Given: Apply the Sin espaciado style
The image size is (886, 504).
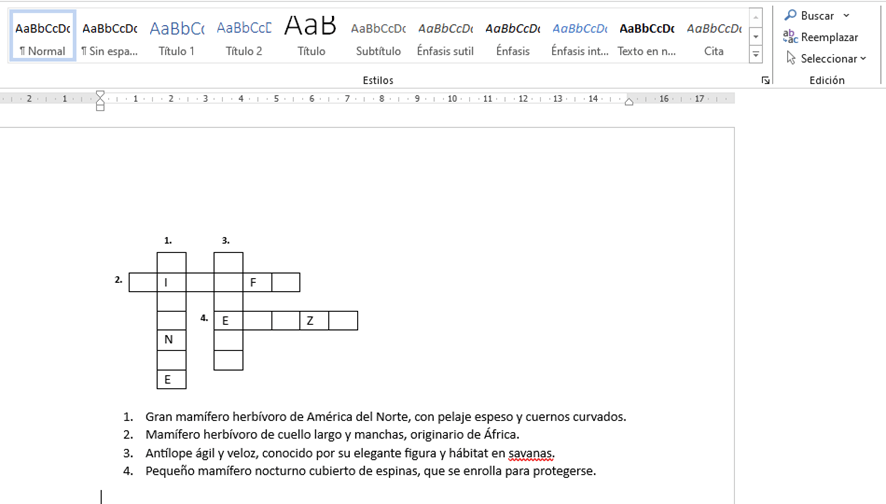Looking at the screenshot, I should click(x=110, y=36).
